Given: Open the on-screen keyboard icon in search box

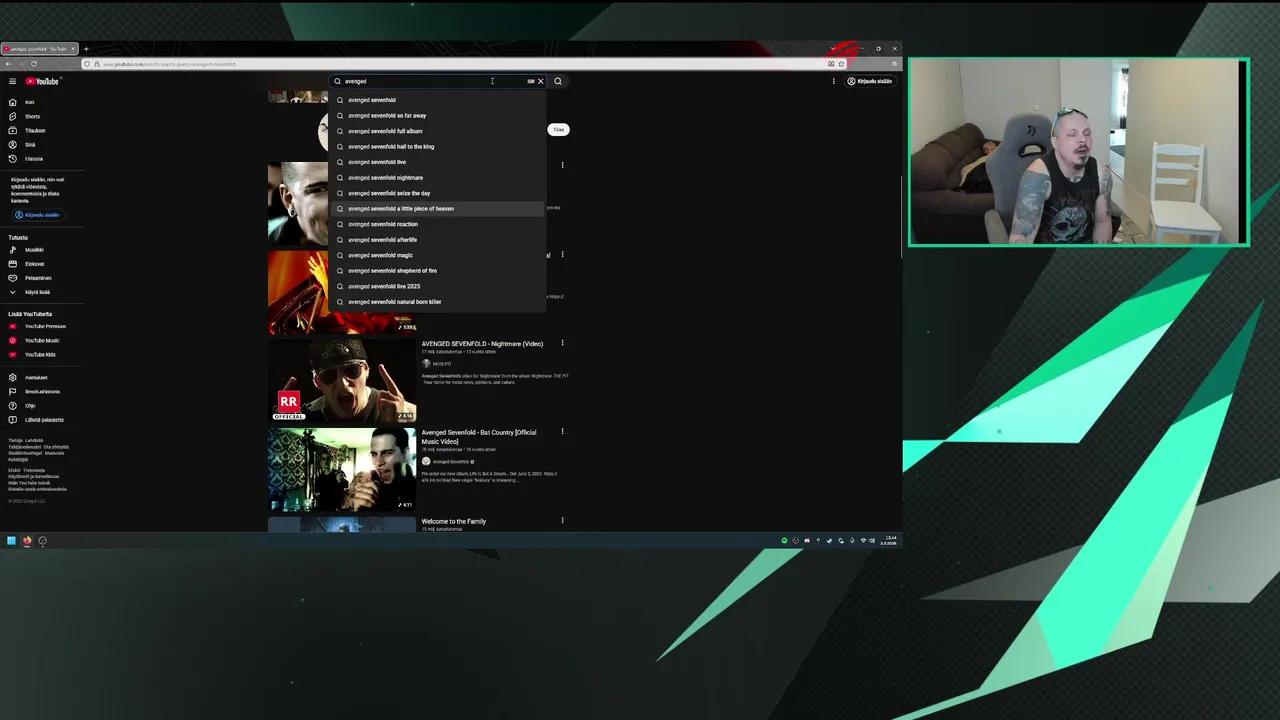Looking at the screenshot, I should tap(530, 81).
